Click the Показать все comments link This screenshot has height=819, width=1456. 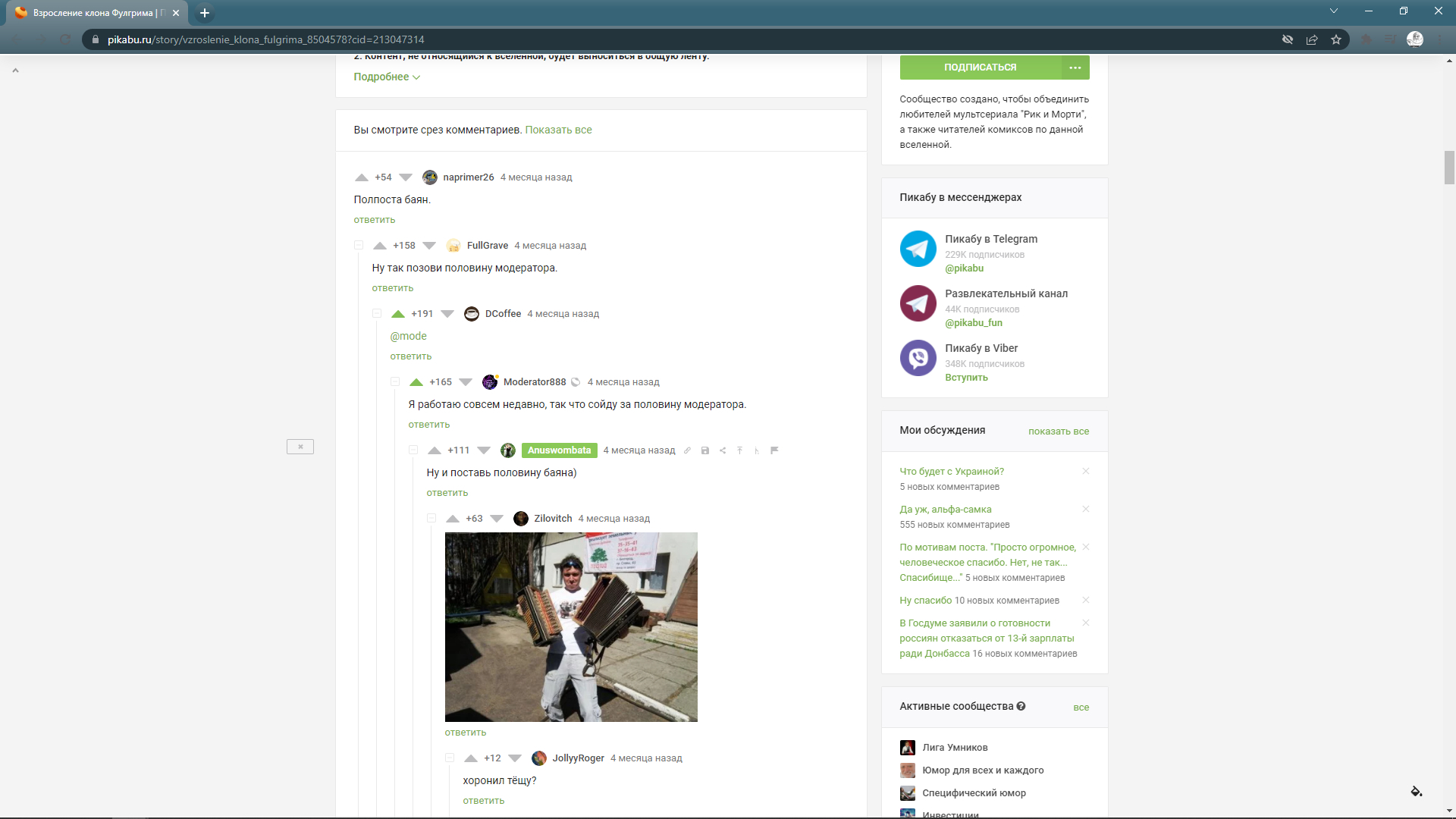coord(558,130)
